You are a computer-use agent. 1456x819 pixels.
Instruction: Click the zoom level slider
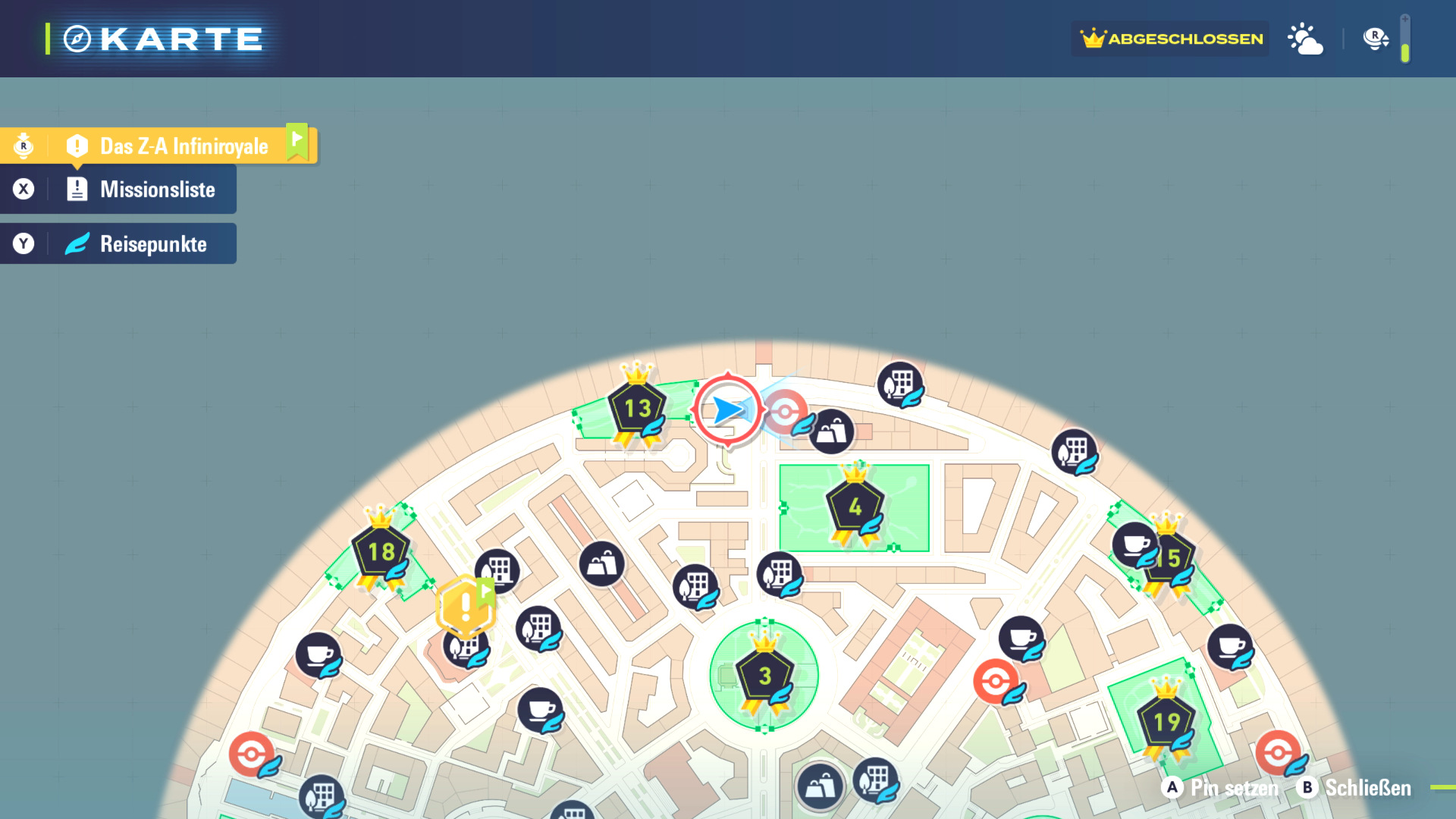click(1405, 39)
